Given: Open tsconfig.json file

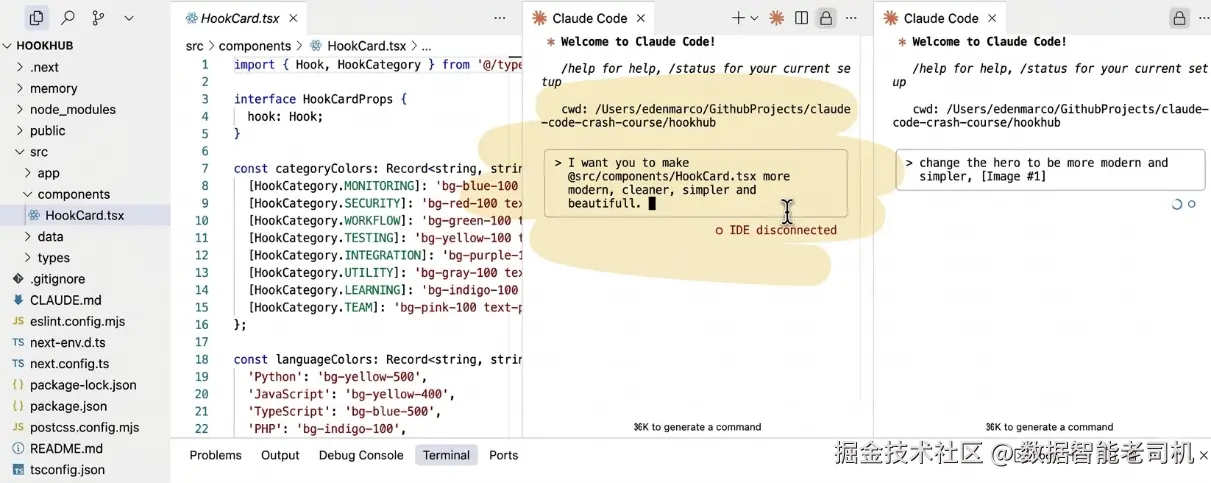Looking at the screenshot, I should (67, 469).
